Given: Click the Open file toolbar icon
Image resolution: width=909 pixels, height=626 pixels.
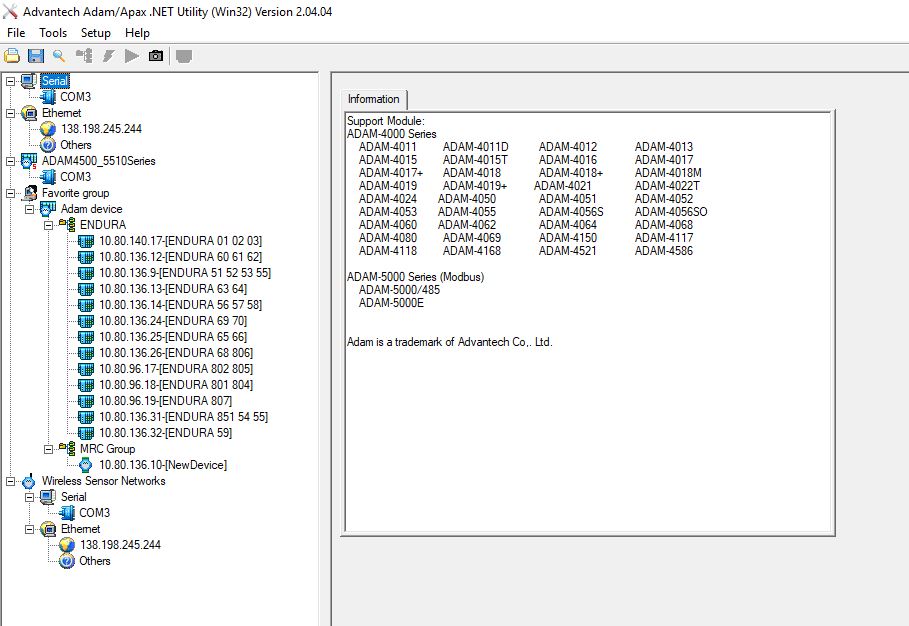Looking at the screenshot, I should [12, 56].
